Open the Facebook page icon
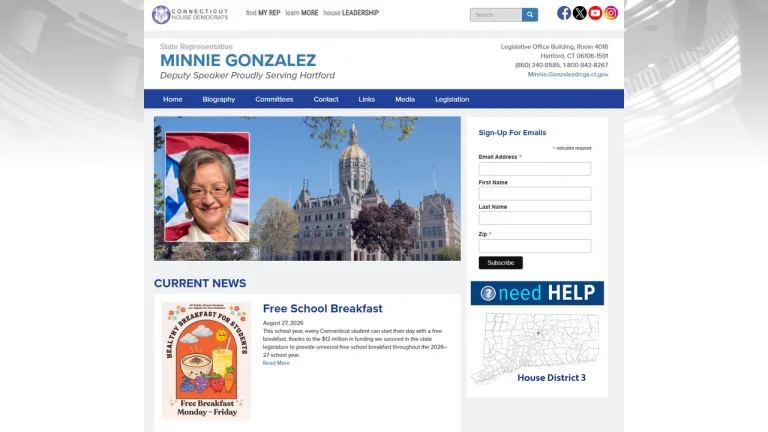The width and height of the screenshot is (768, 432). point(564,13)
